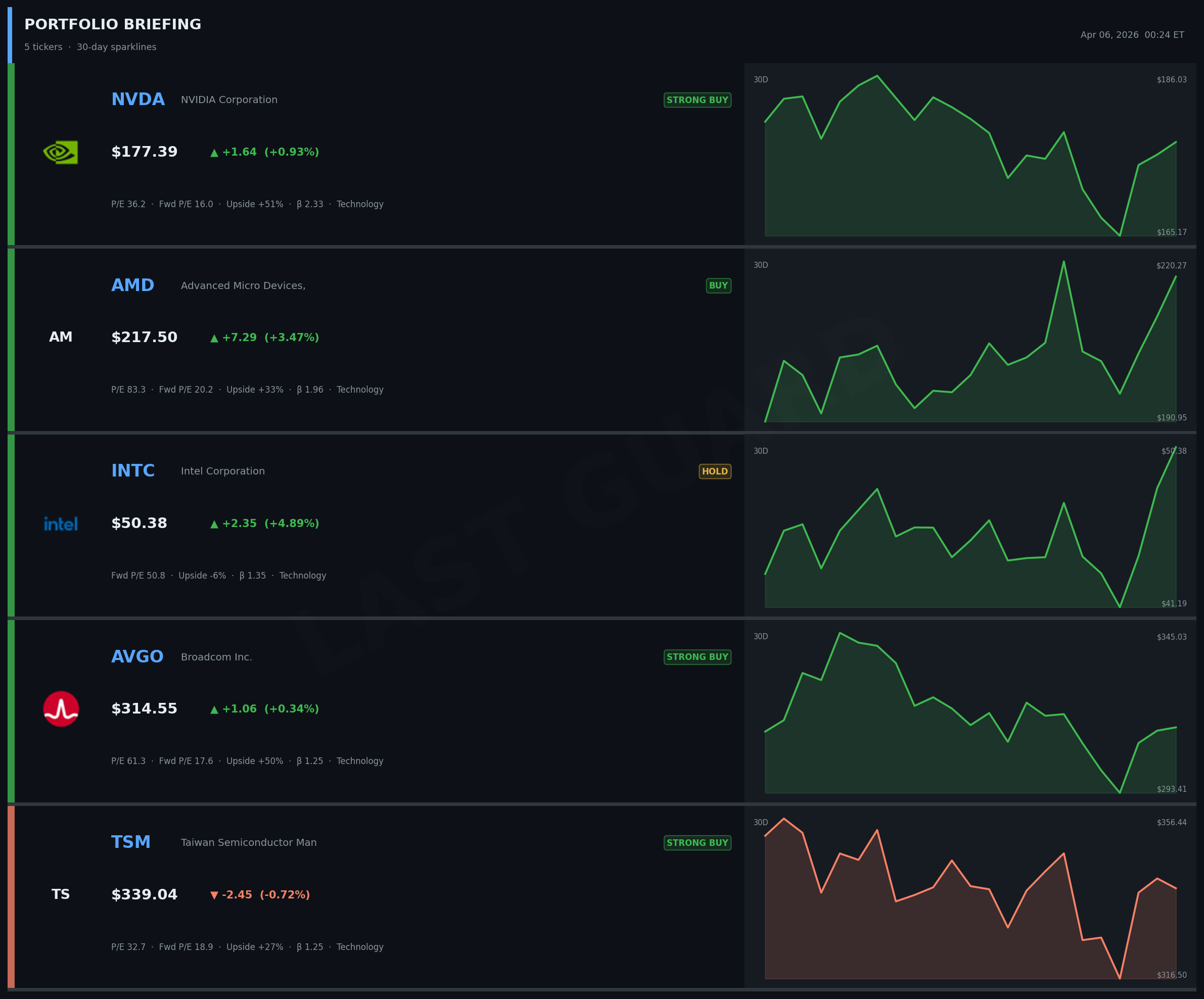Image resolution: width=1204 pixels, height=999 pixels.
Task: Click the green up arrow beside +7.29
Action: tap(214, 338)
